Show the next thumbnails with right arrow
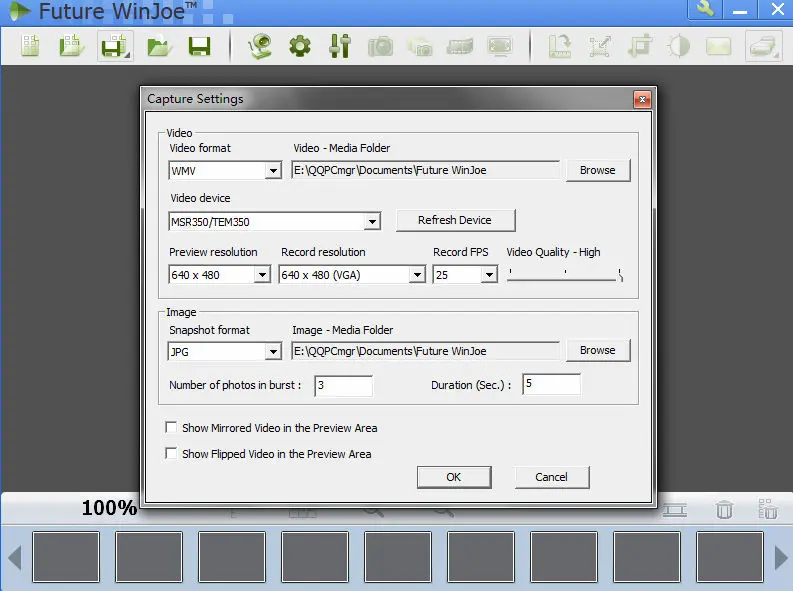 point(781,557)
